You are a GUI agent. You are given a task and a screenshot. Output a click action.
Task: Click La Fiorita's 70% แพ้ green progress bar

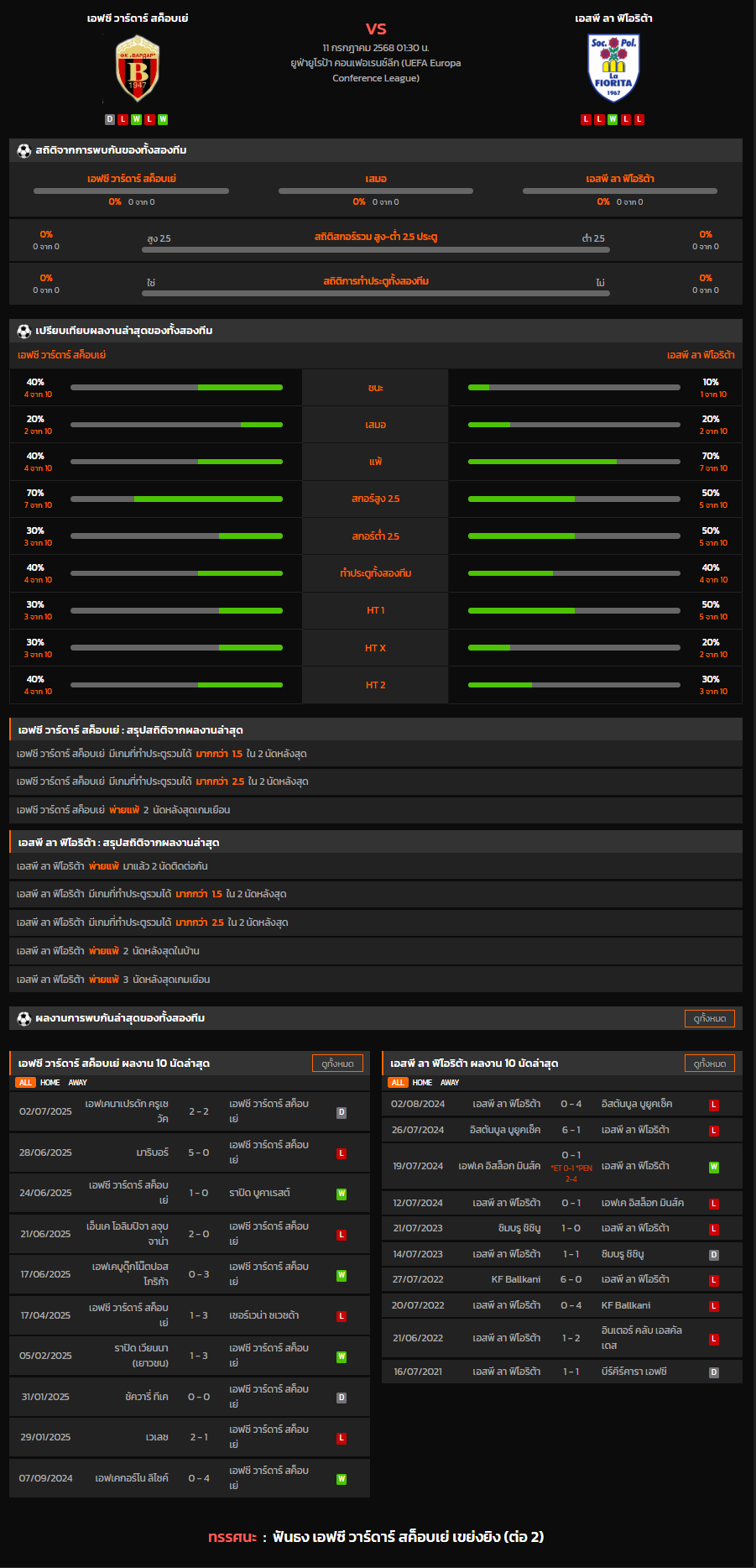pyautogui.click(x=542, y=462)
